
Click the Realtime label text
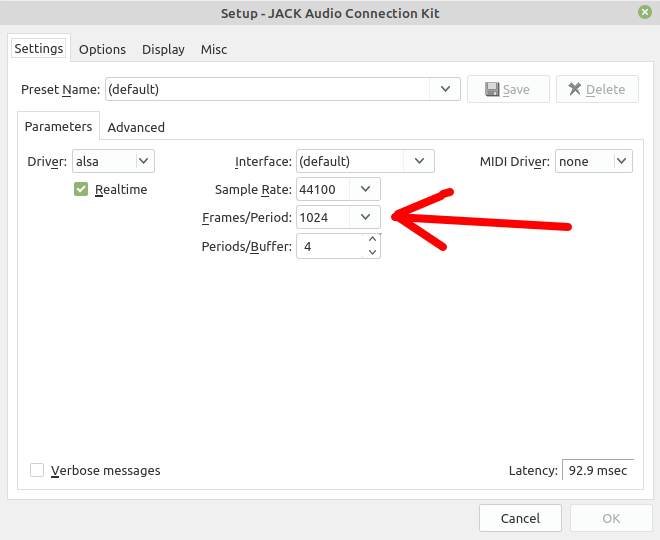coord(121,189)
